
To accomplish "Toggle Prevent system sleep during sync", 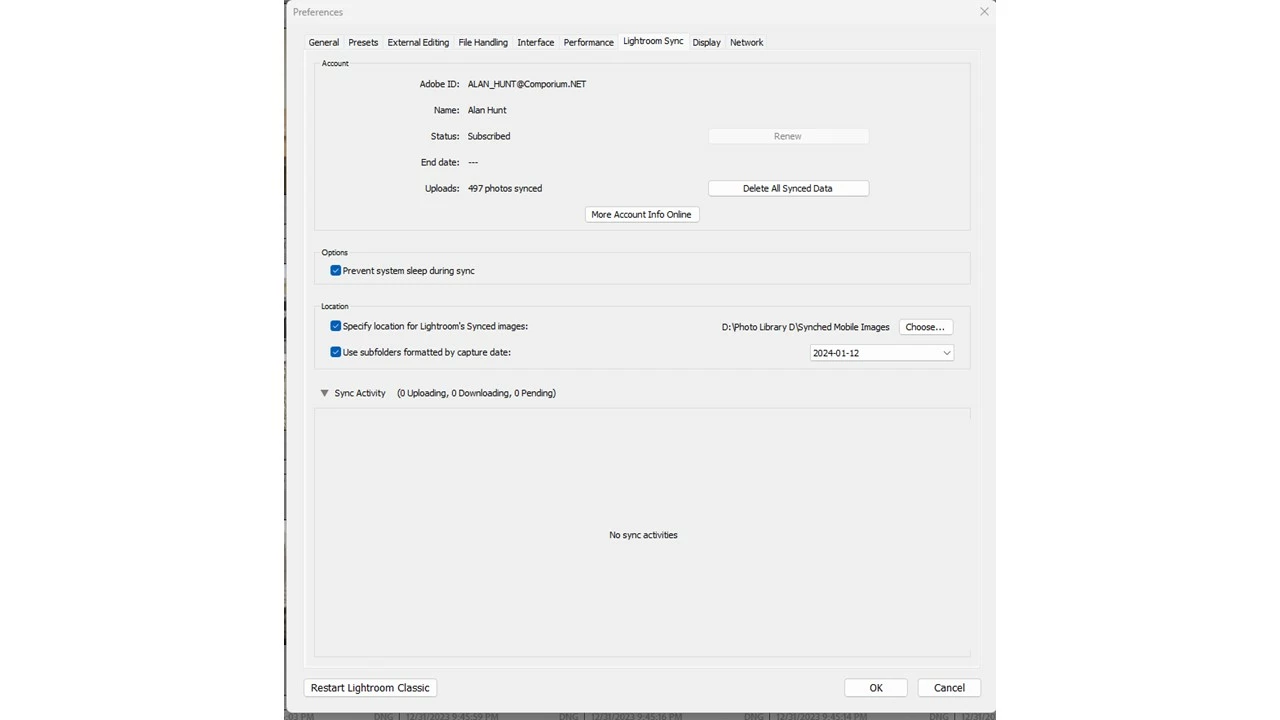I will 336,271.
